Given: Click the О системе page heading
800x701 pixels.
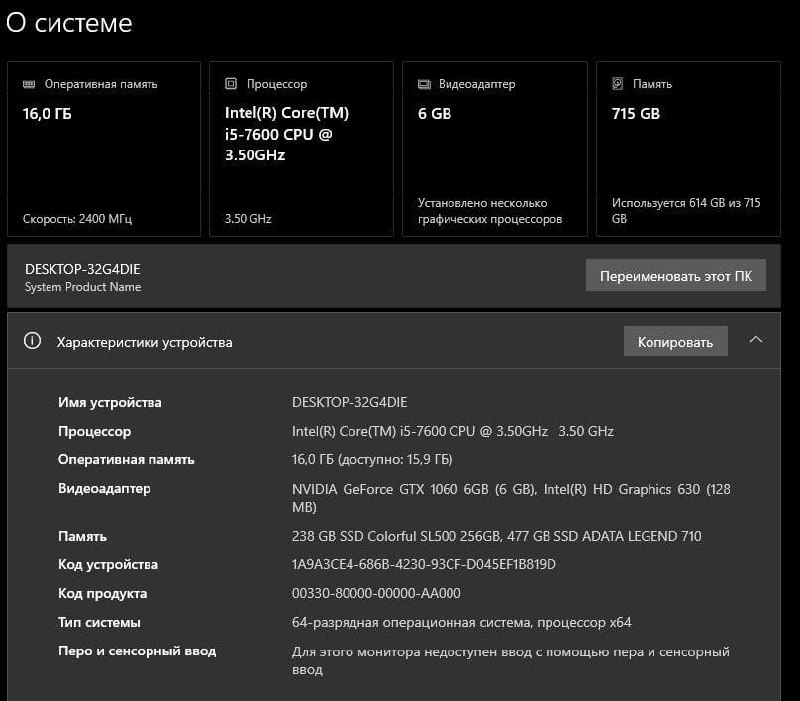Looking at the screenshot, I should [69, 23].
